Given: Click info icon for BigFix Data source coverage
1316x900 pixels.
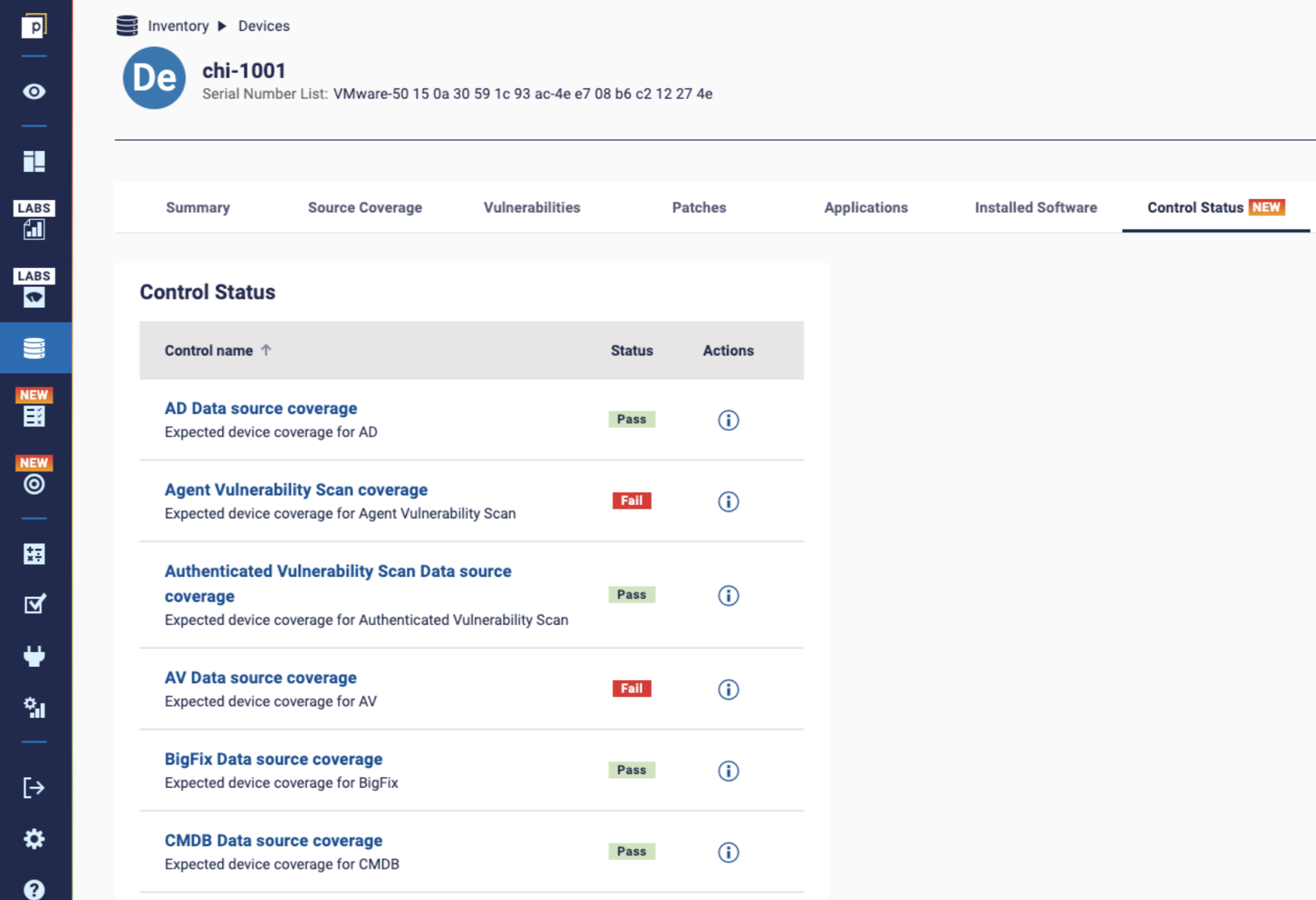Looking at the screenshot, I should click(729, 771).
